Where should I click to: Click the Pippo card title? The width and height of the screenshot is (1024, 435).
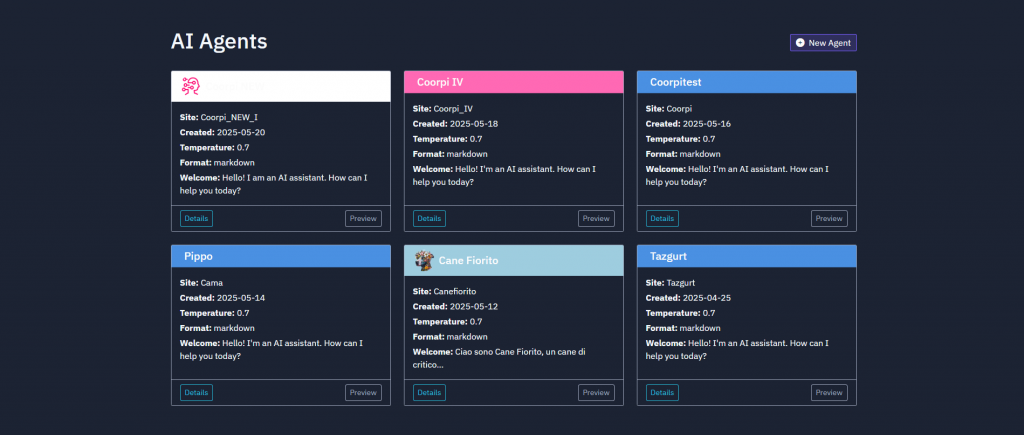[199, 256]
